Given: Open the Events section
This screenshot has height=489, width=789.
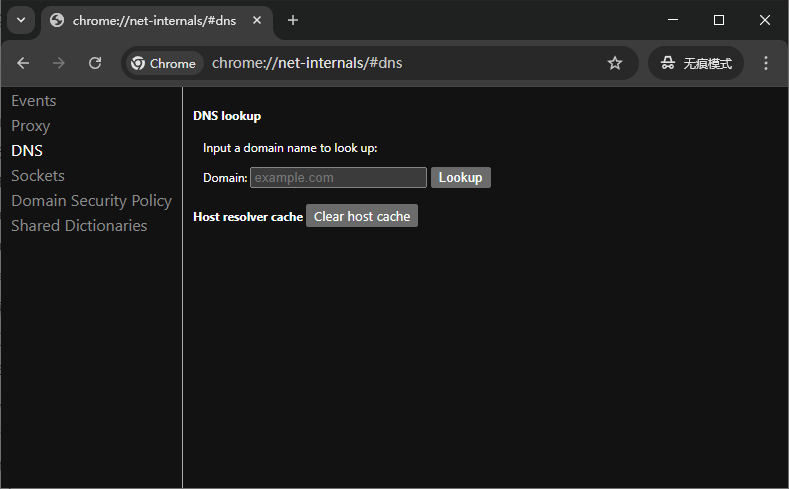Looking at the screenshot, I should [33, 101].
